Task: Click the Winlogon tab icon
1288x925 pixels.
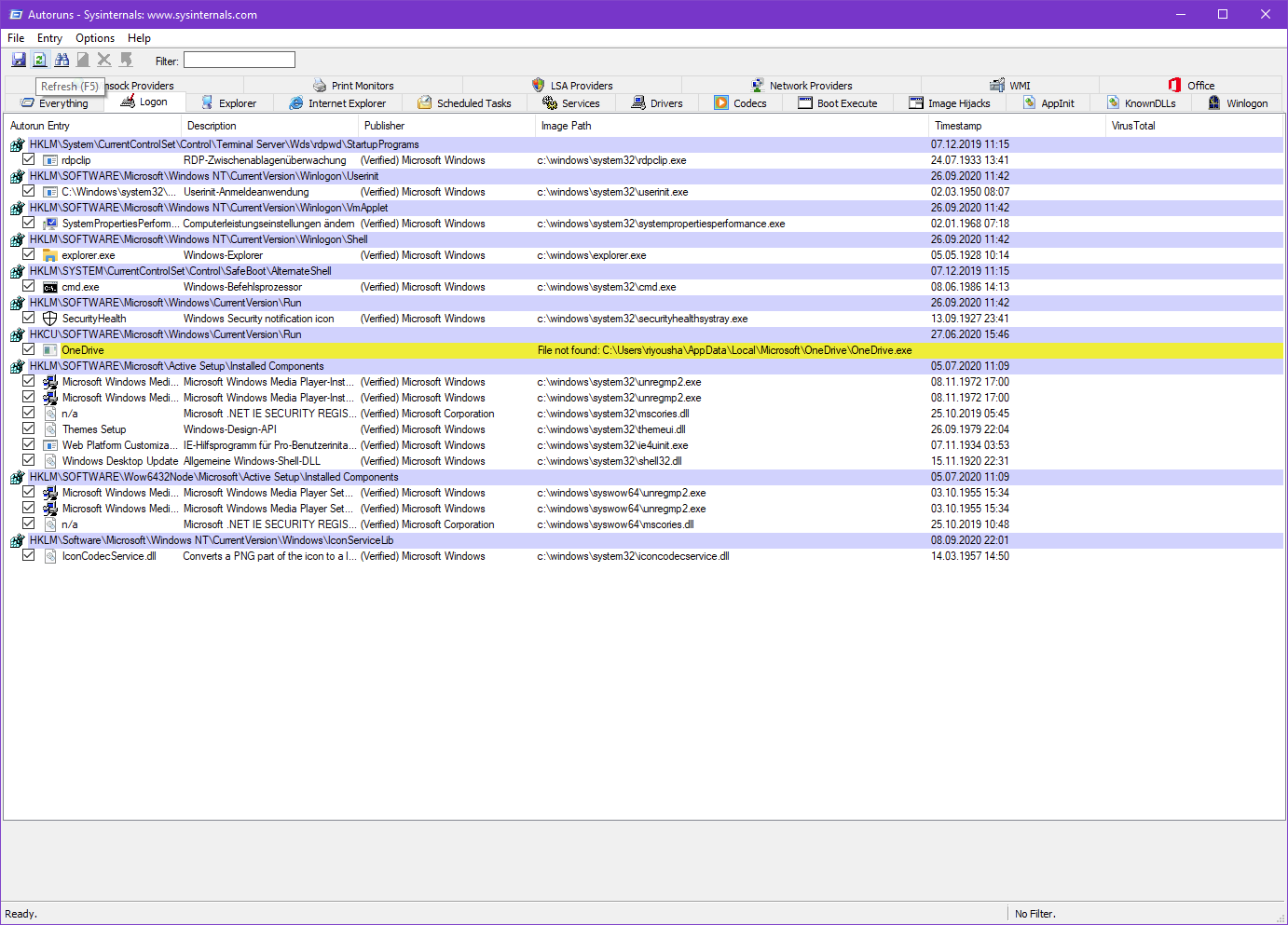Action: (x=1214, y=102)
